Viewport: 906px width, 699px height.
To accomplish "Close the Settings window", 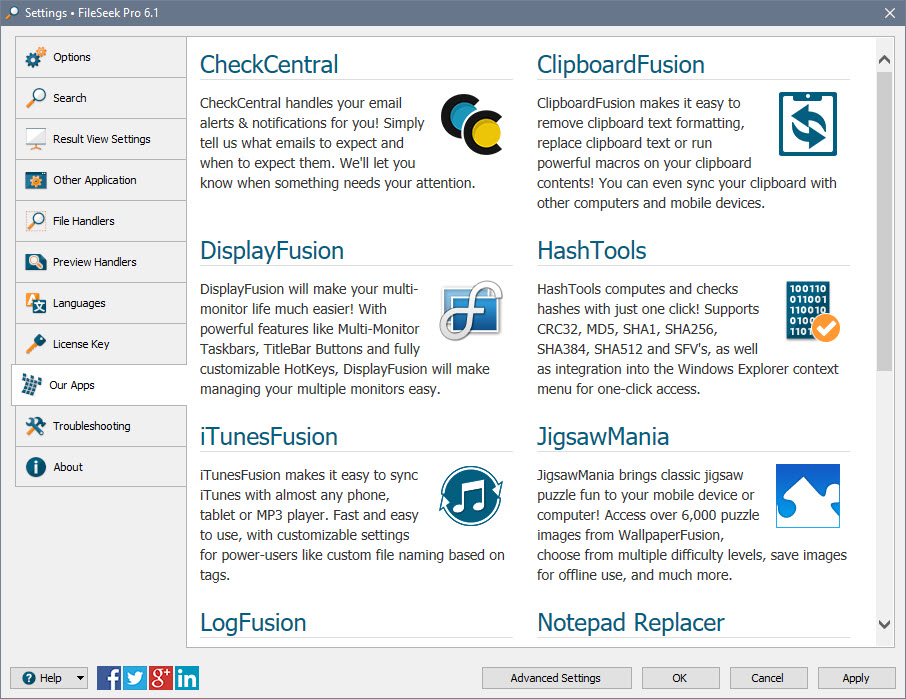I will tap(890, 13).
